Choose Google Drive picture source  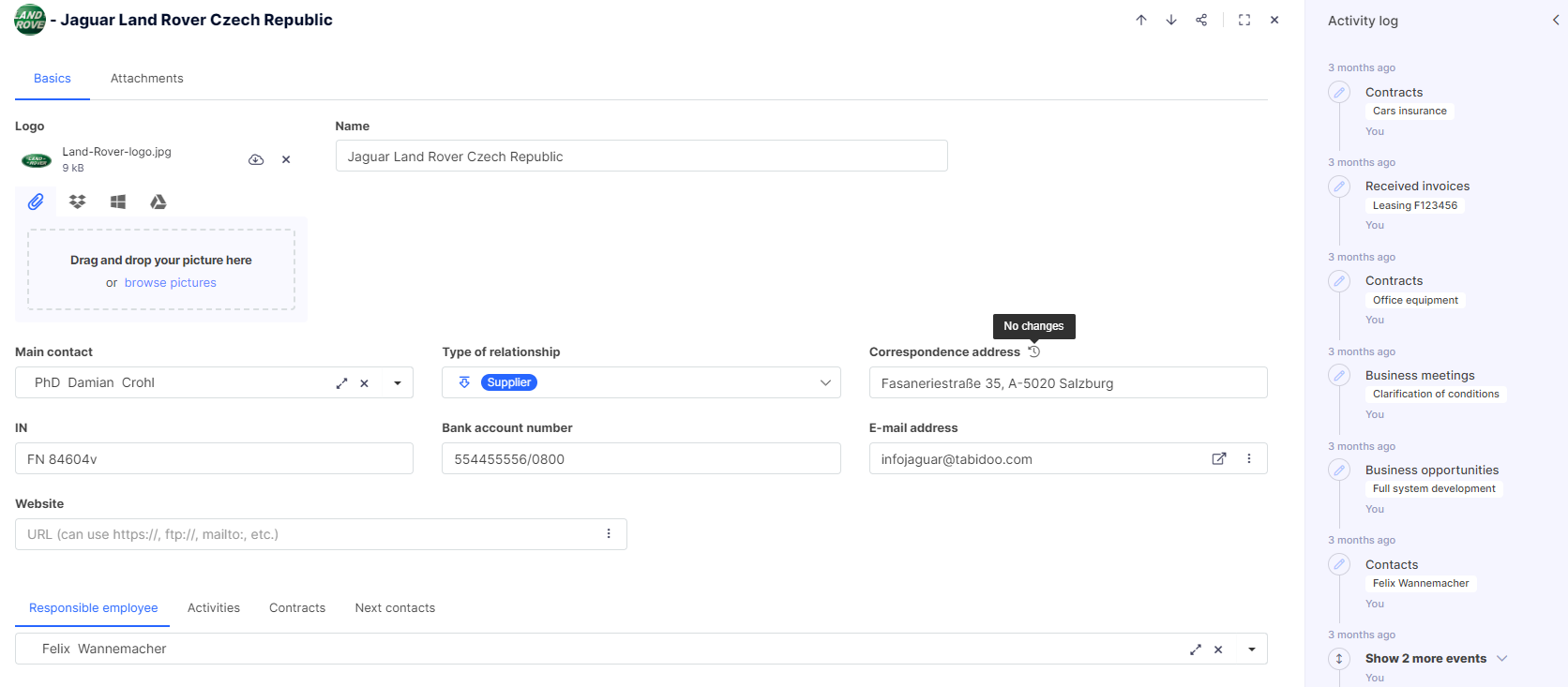(x=158, y=202)
